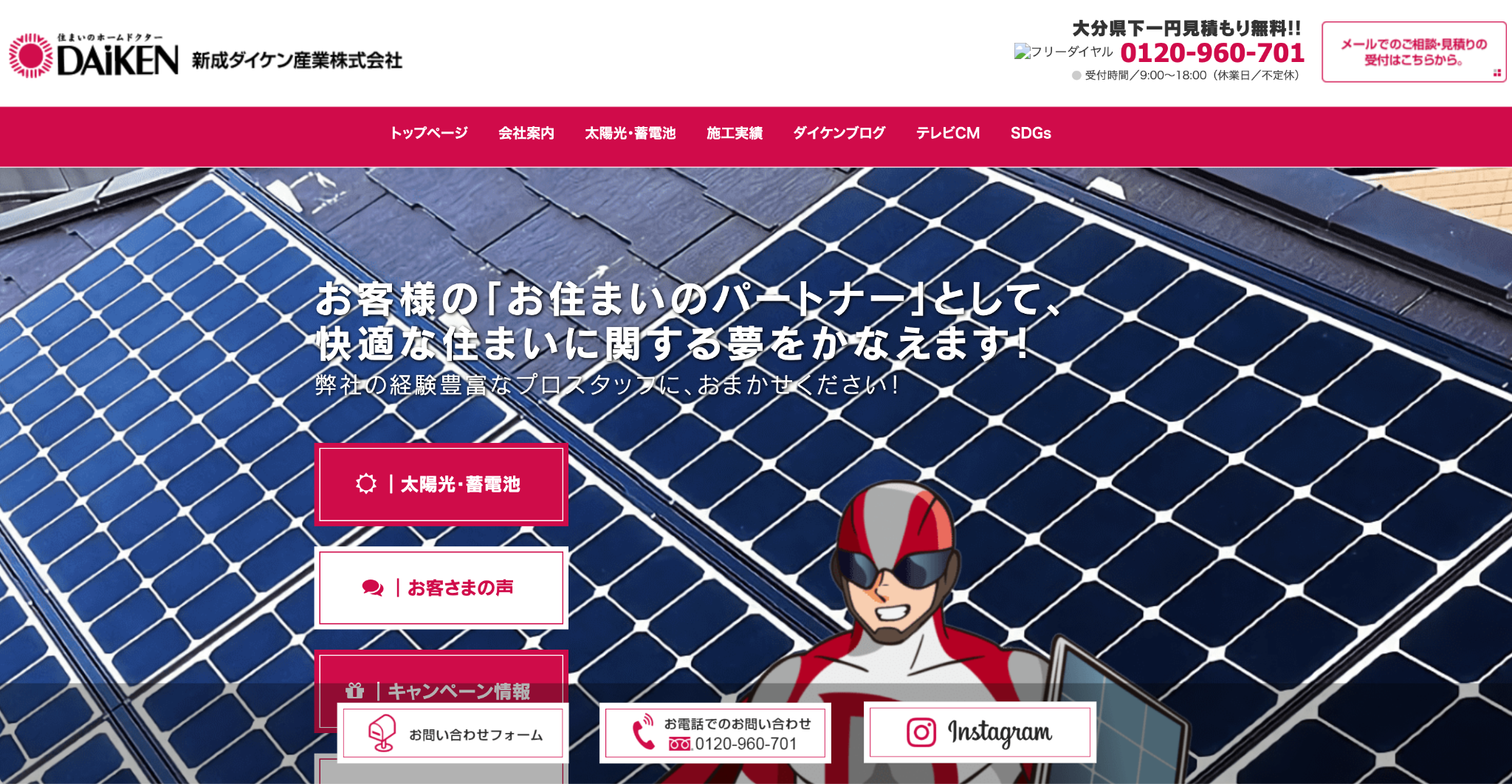
Task: Go to 太陽光・蓄電池 in navigation bar
Action: [630, 133]
